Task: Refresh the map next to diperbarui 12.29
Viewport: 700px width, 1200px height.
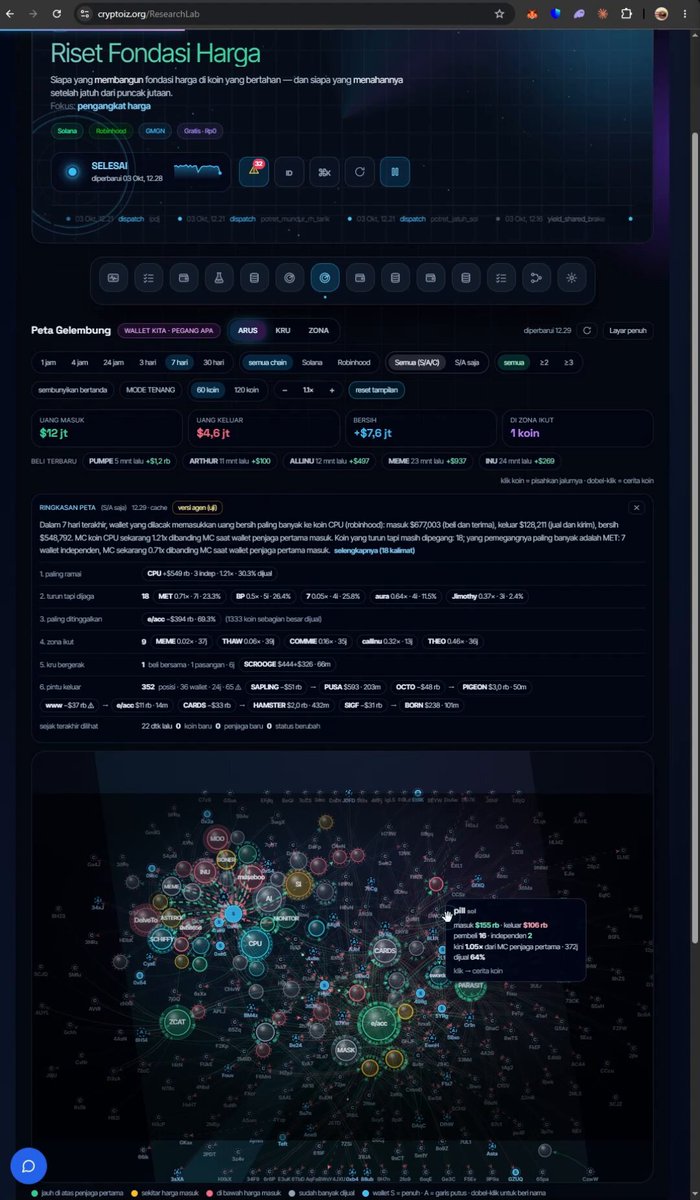Action: click(587, 330)
